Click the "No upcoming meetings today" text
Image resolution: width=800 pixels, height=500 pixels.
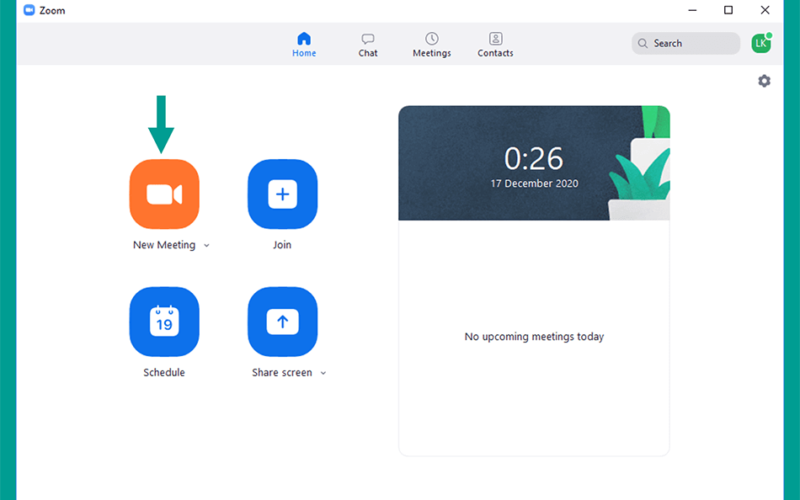(x=534, y=337)
